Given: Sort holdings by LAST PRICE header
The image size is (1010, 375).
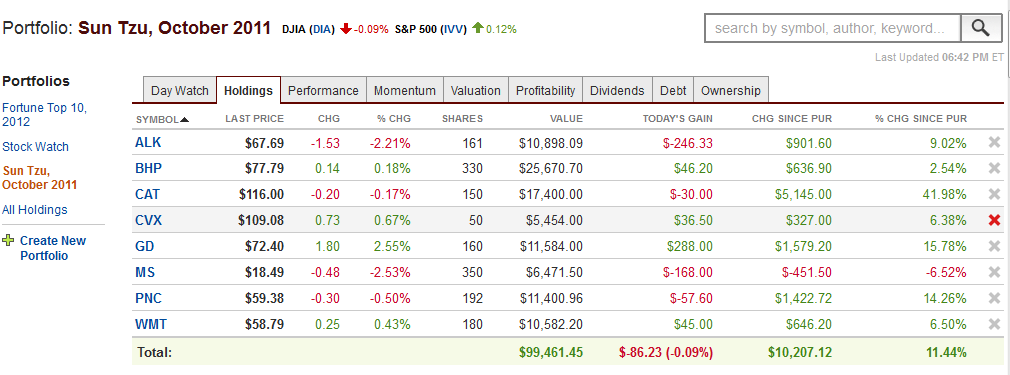Looking at the screenshot, I should (x=254, y=119).
